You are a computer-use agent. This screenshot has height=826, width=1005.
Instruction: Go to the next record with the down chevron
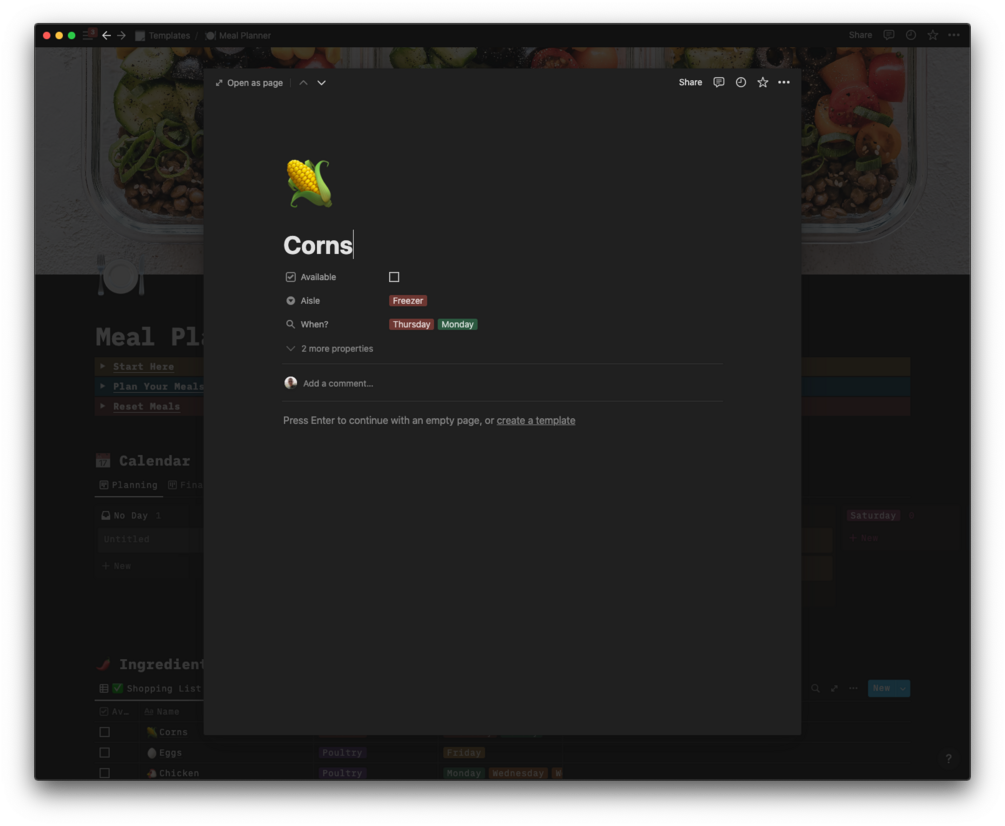[x=322, y=83]
